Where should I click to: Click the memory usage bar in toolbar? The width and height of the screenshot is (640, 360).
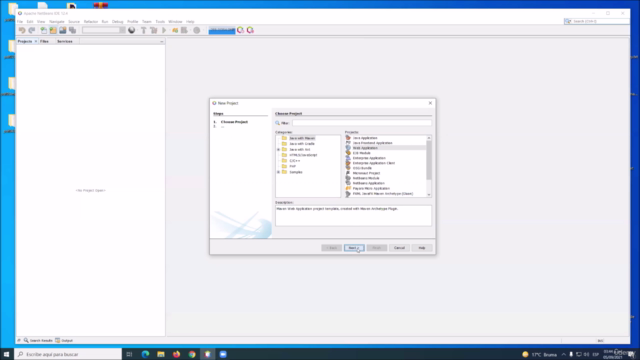click(222, 30)
